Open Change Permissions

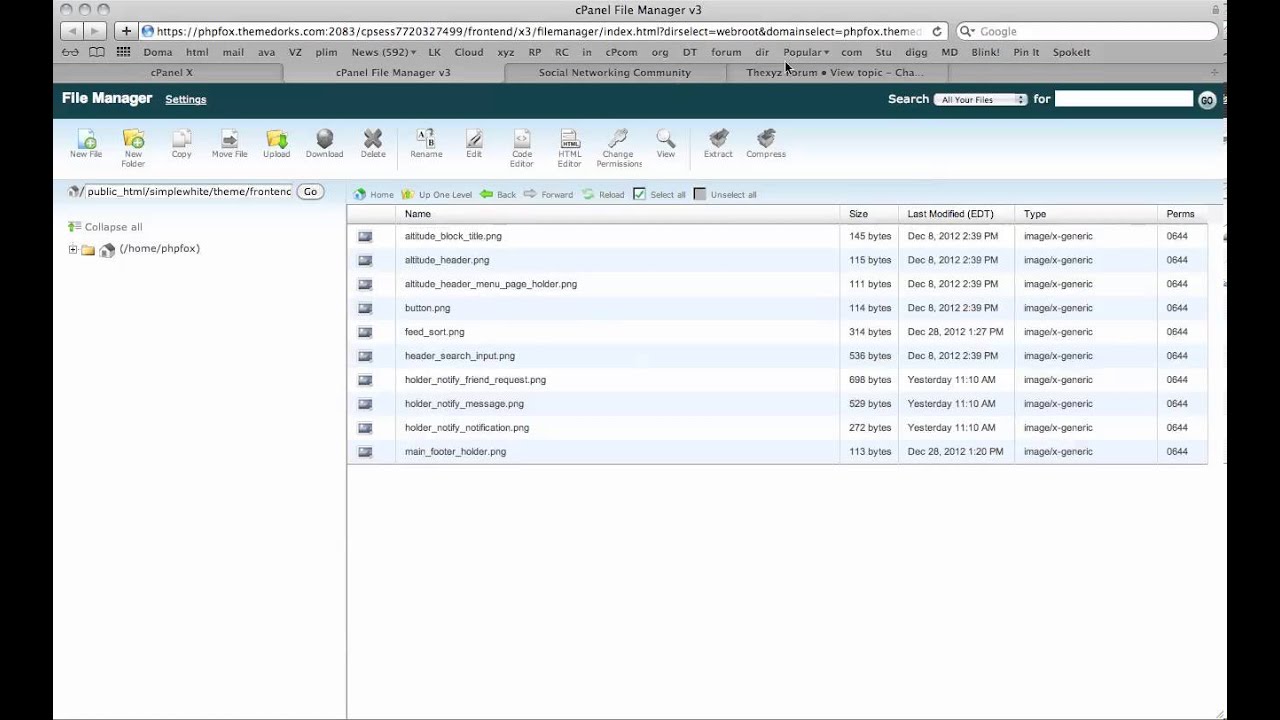click(x=618, y=148)
